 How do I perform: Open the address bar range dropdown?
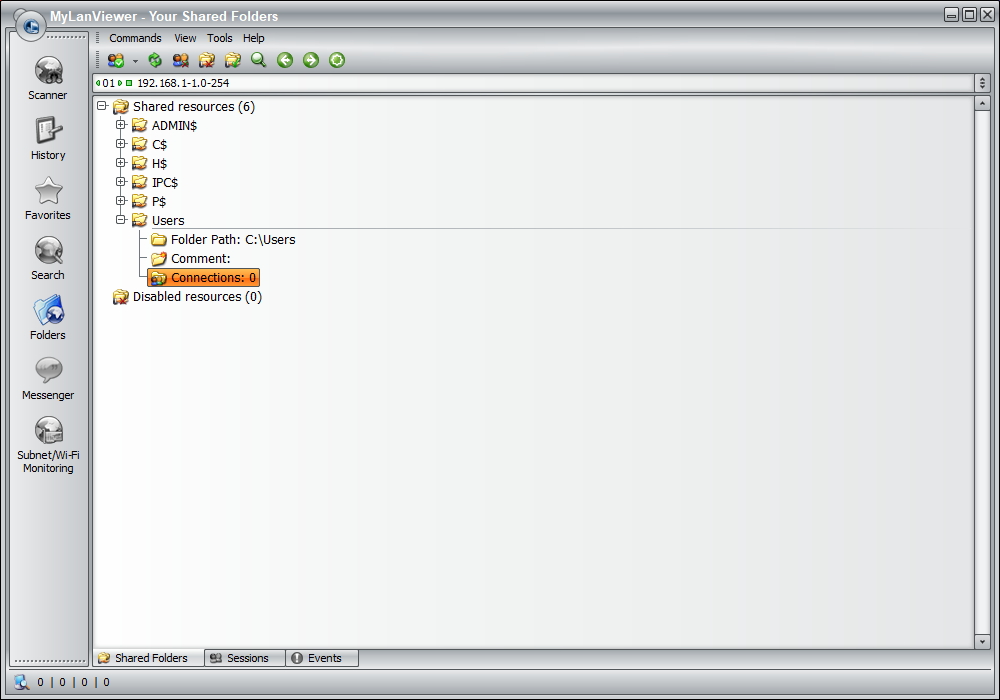point(982,83)
